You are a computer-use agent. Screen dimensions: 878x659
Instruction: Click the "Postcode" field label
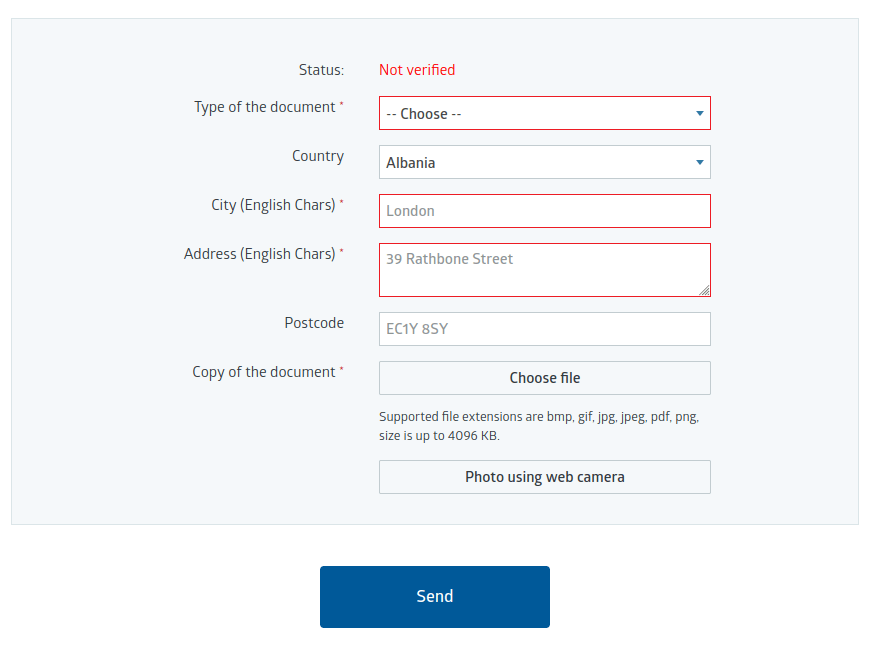point(314,323)
